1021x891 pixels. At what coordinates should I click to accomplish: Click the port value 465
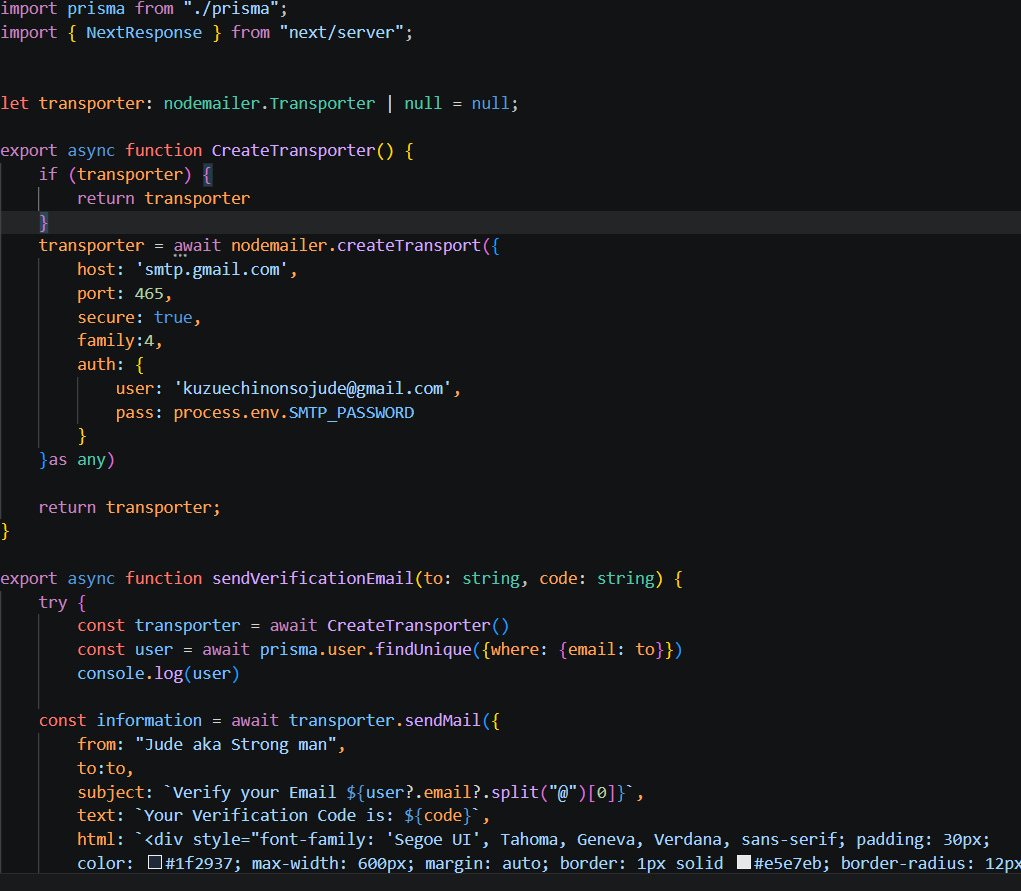pyautogui.click(x=149, y=294)
